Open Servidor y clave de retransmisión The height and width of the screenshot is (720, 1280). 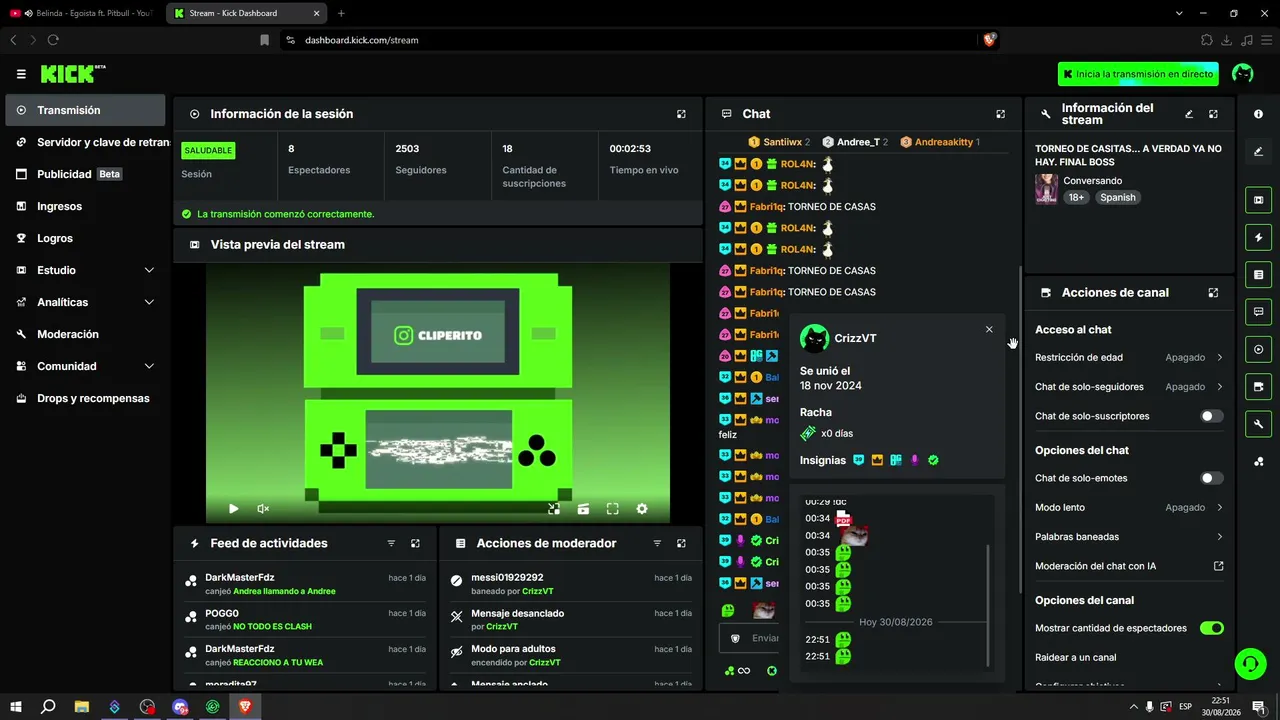85,142
